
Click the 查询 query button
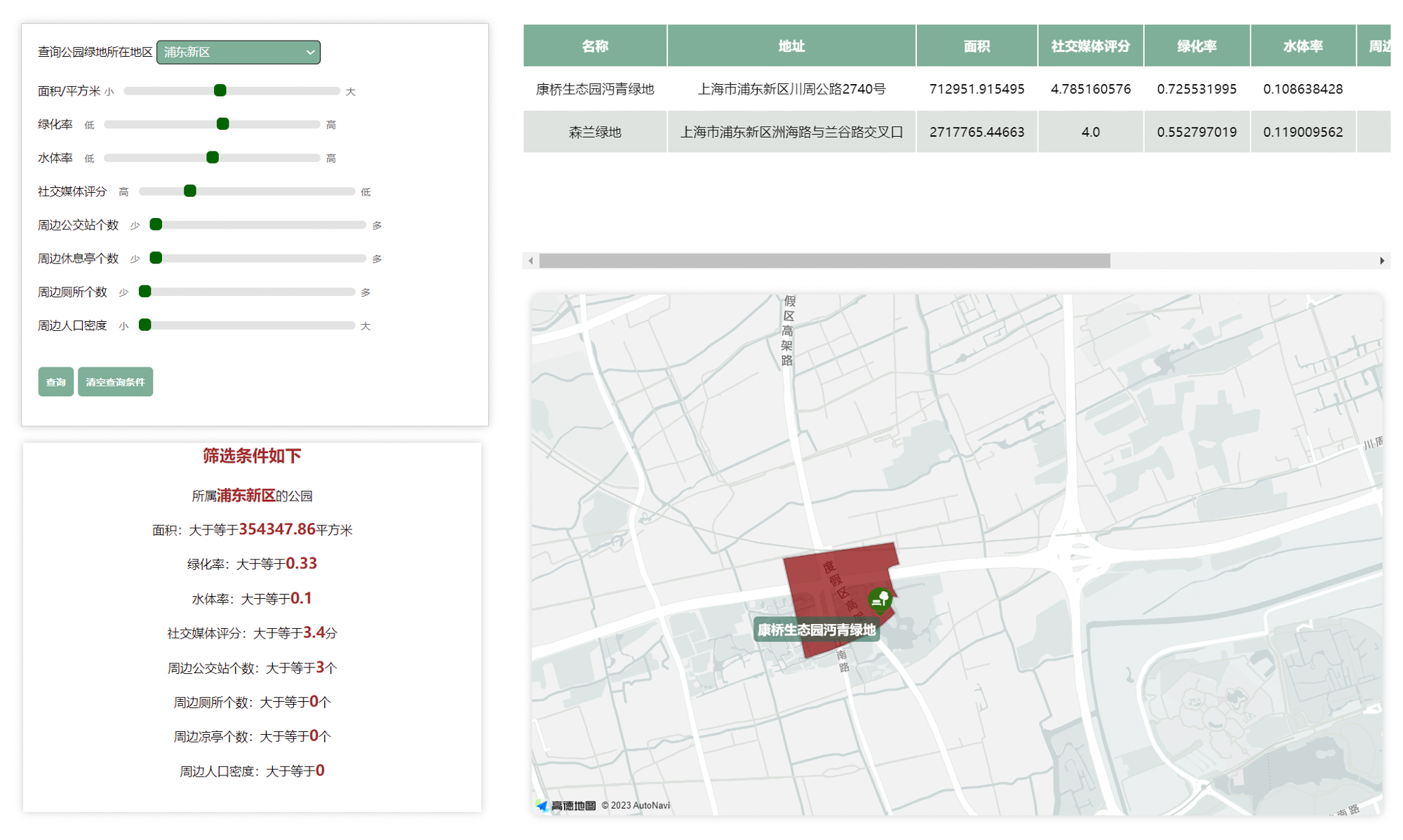[x=55, y=382]
